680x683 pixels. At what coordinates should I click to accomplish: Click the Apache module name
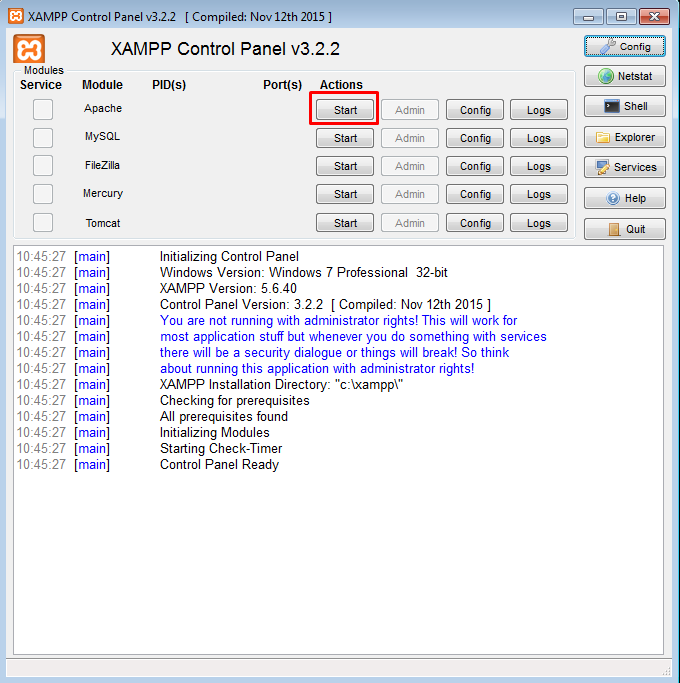tap(103, 108)
